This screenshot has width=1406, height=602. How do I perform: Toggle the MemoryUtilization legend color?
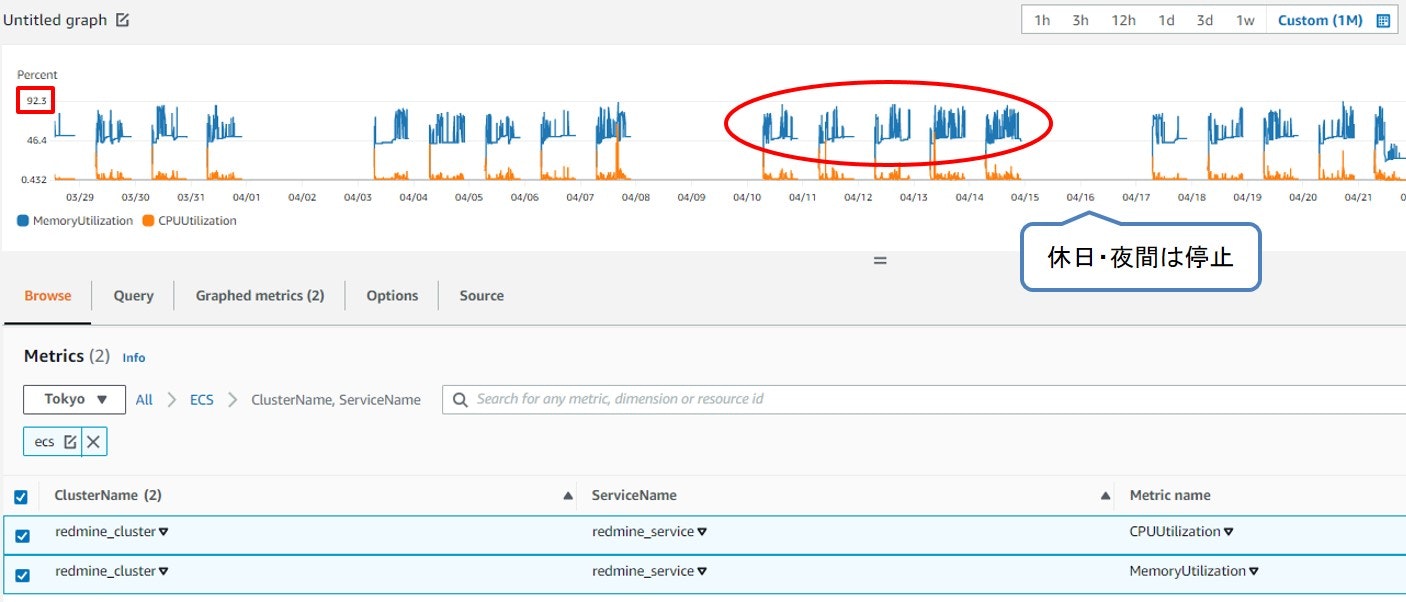point(23,221)
